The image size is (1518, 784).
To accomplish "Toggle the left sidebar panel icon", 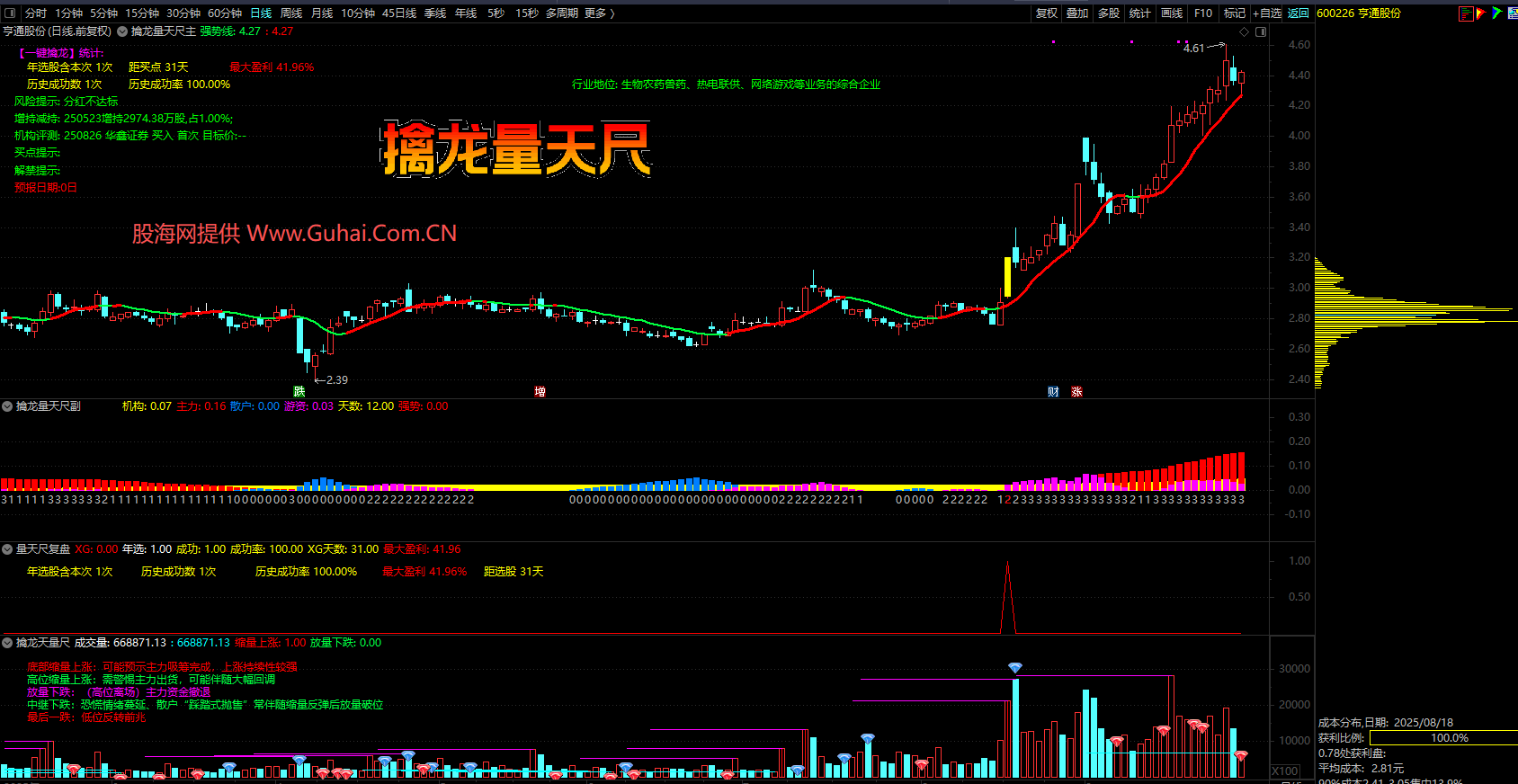I will pos(11,13).
